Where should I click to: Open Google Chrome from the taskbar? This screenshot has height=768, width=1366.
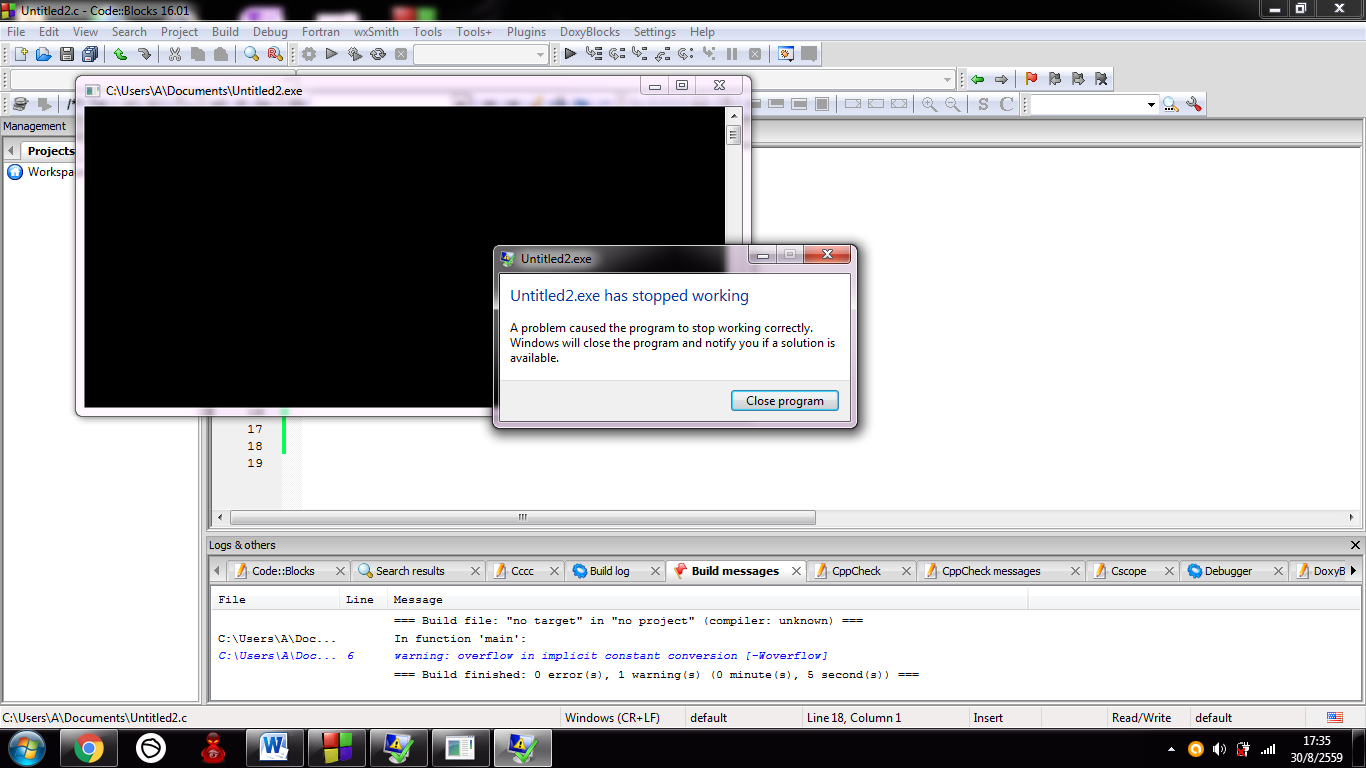(89, 748)
